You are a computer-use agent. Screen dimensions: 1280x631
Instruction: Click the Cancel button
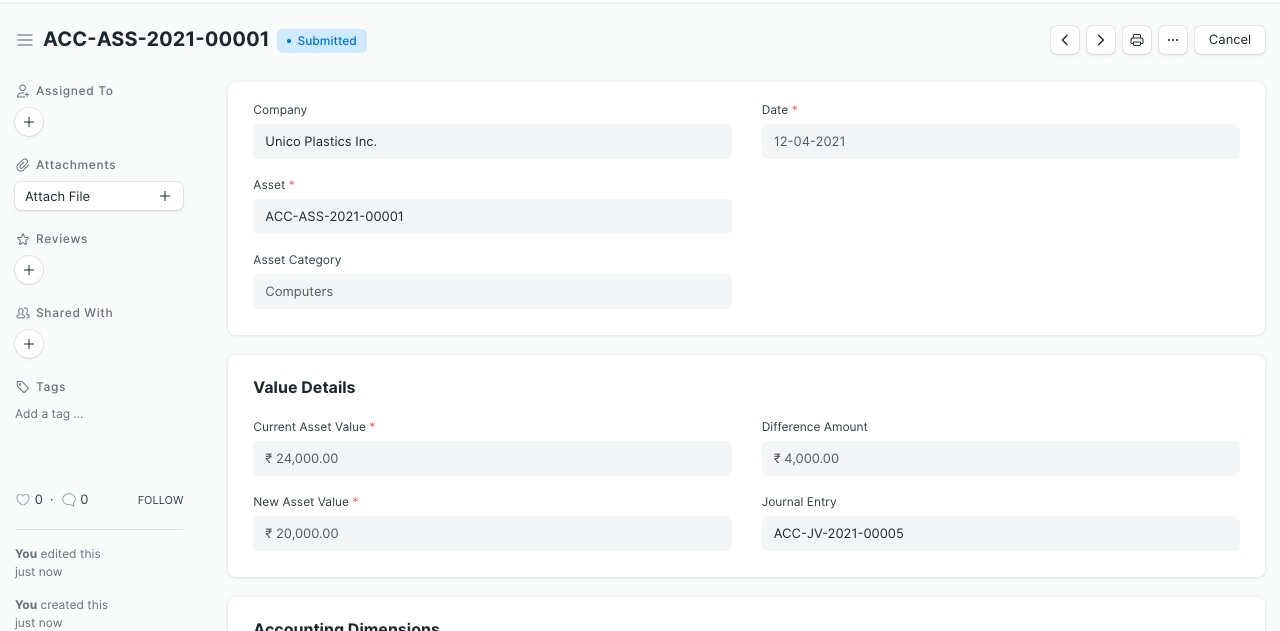[1229, 40]
